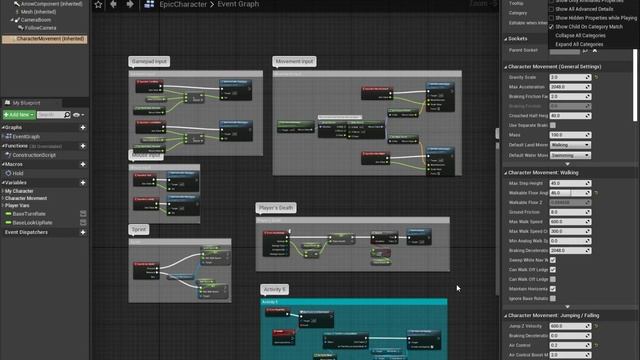Reset Walkable Floor Angle to default arrow
640x360 pixels.
596,193
